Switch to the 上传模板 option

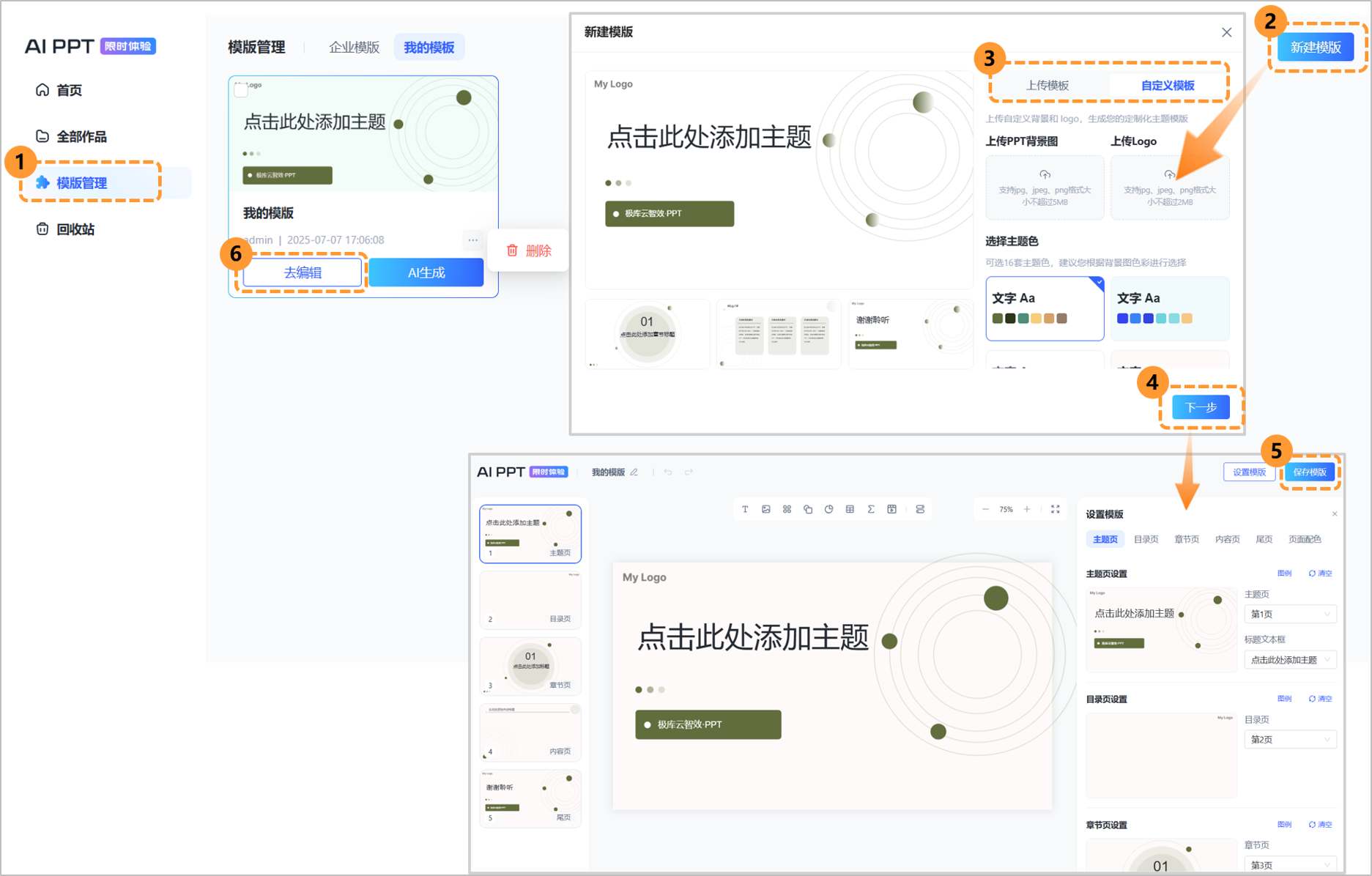point(1046,85)
